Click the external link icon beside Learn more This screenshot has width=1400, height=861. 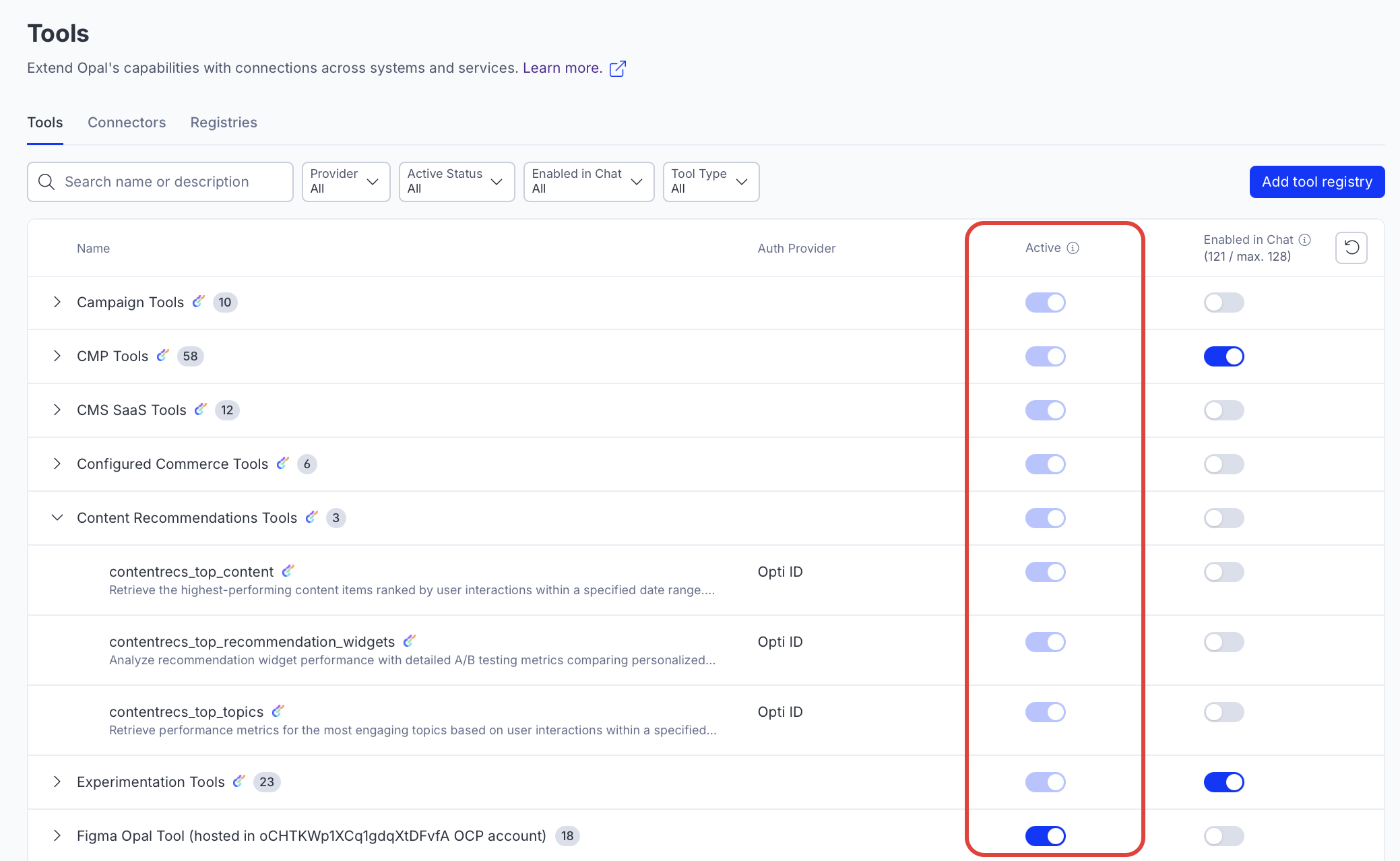tap(617, 69)
